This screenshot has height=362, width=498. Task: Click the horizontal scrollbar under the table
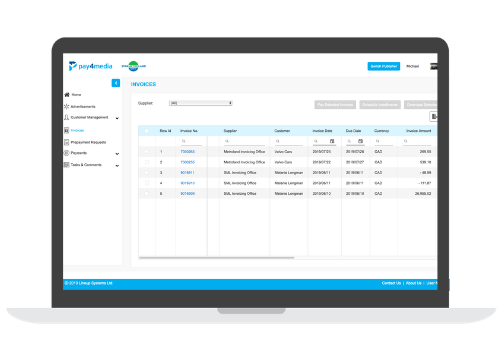point(216,257)
